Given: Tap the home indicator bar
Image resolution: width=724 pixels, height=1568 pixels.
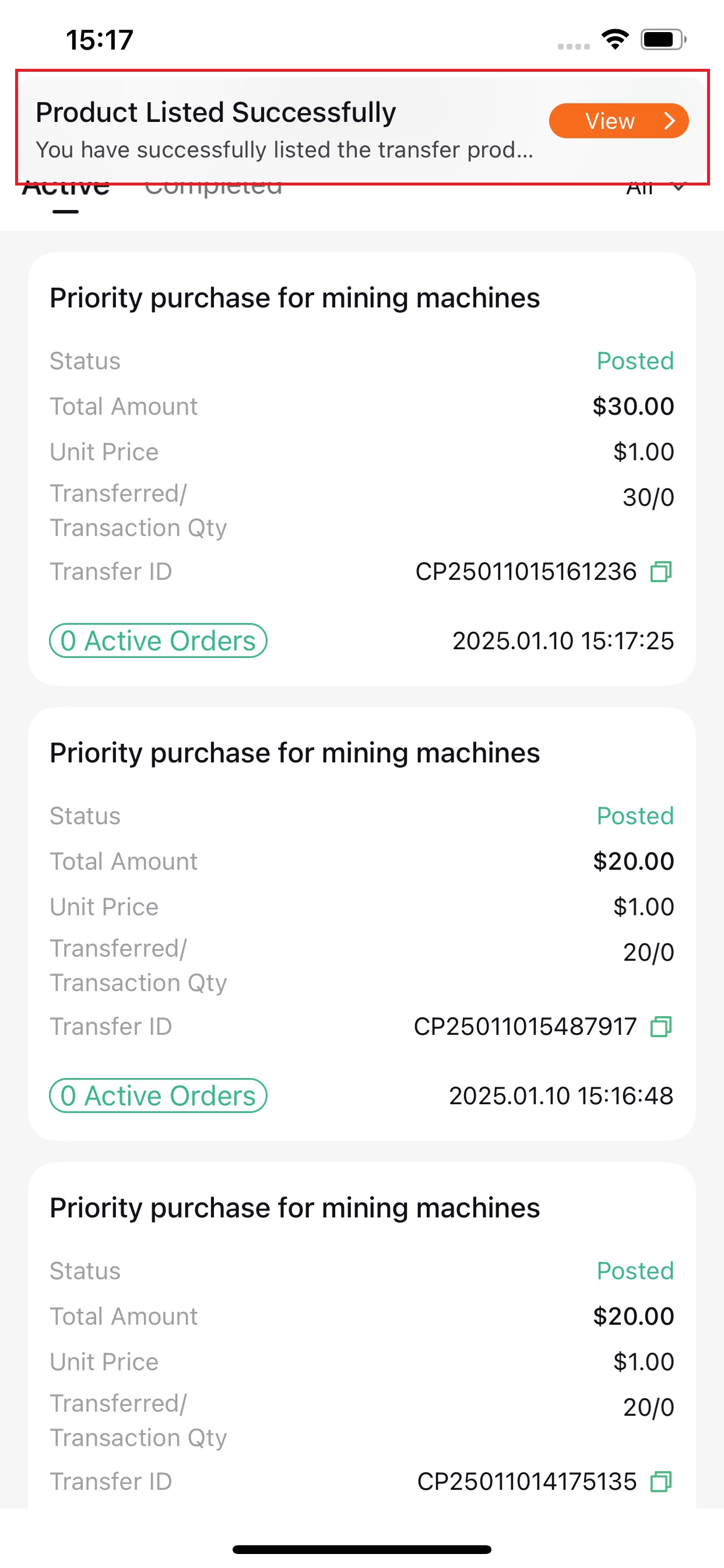Looking at the screenshot, I should (362, 1549).
